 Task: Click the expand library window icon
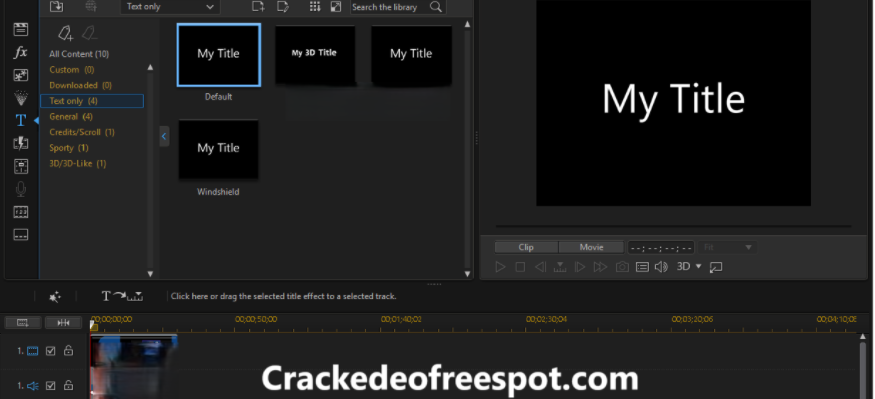click(335, 7)
